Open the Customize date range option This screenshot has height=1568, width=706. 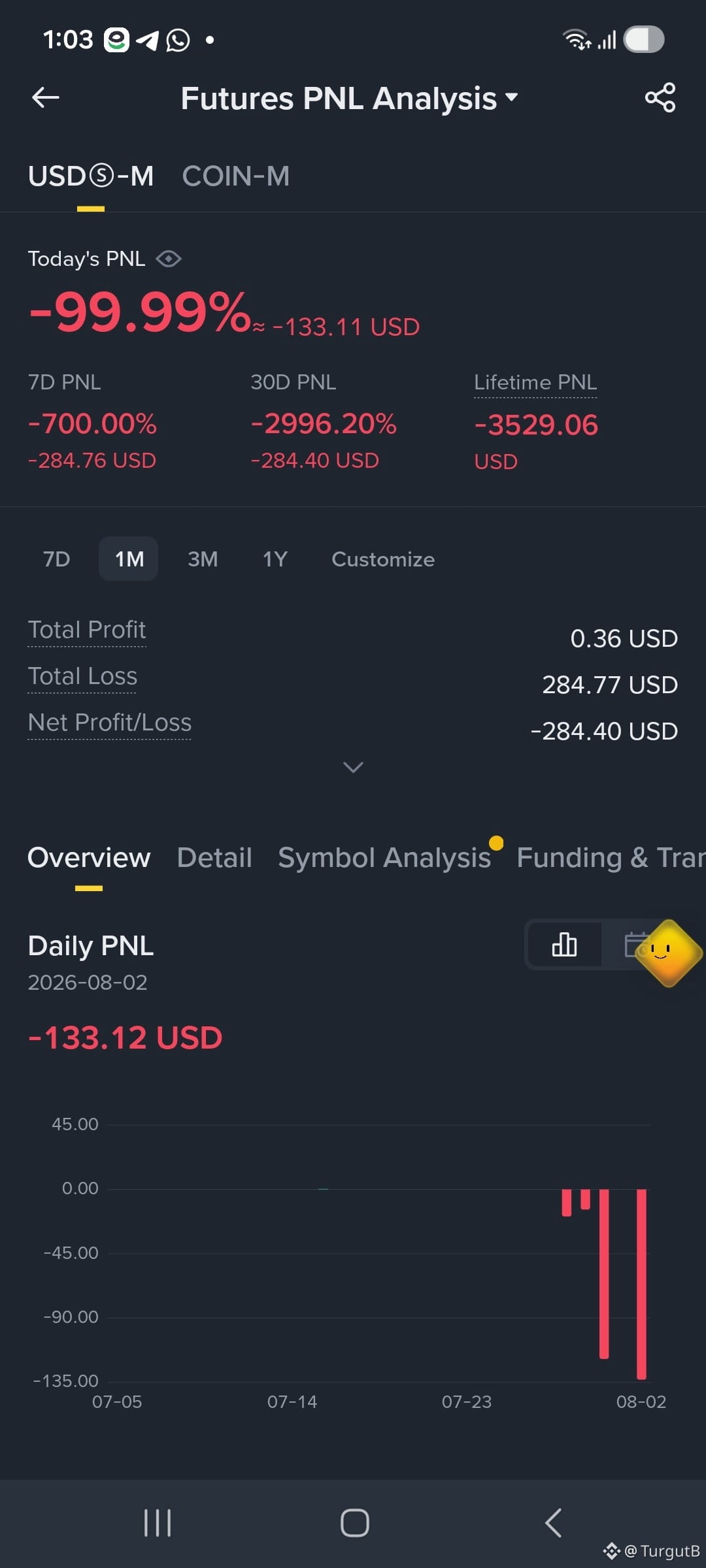click(383, 559)
